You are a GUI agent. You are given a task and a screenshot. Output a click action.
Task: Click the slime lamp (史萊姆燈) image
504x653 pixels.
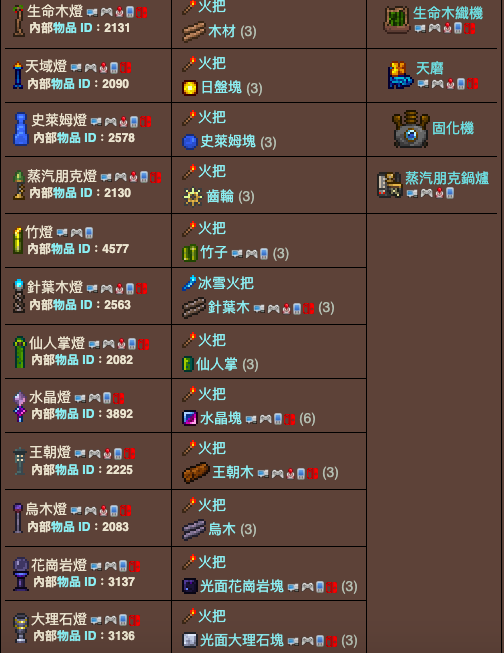pyautogui.click(x=20, y=129)
